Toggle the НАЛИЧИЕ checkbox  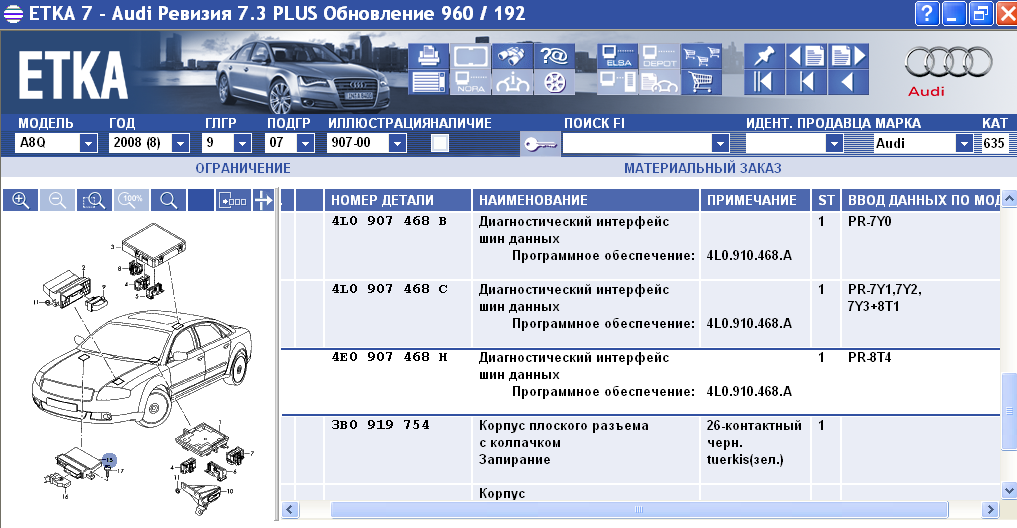439,143
